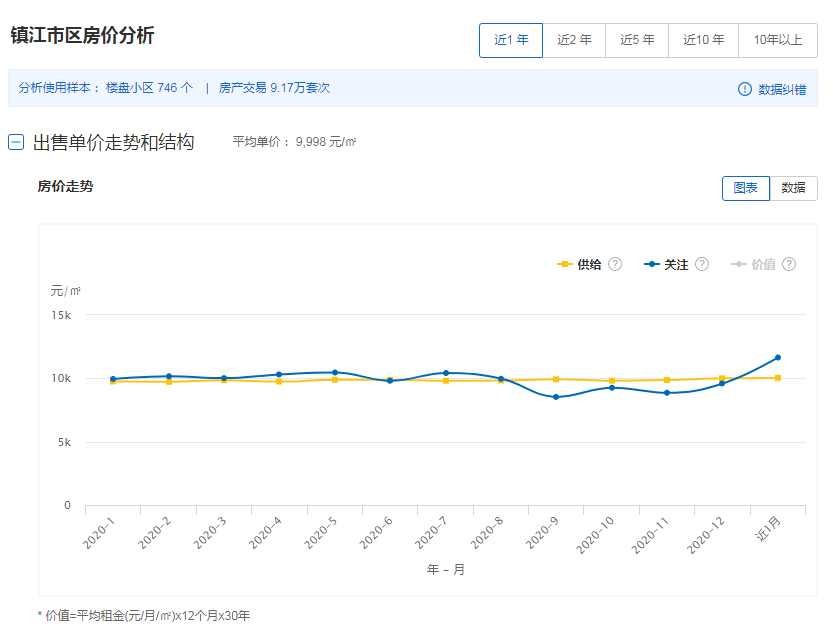Click the 数据纠错 info circle icon
This screenshot has width=833, height=628.
[745, 88]
